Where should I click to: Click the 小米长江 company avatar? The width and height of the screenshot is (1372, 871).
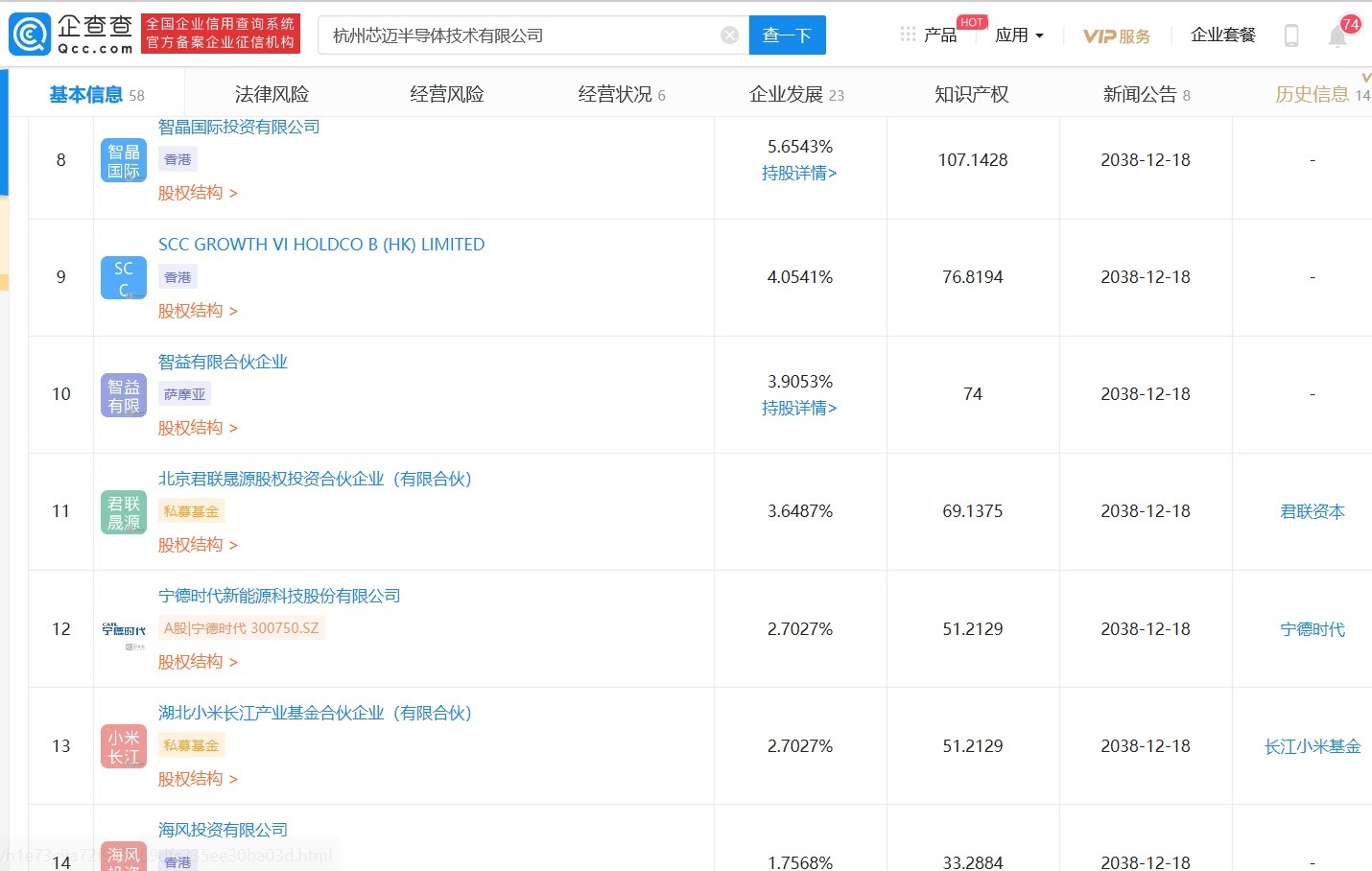pos(124,746)
